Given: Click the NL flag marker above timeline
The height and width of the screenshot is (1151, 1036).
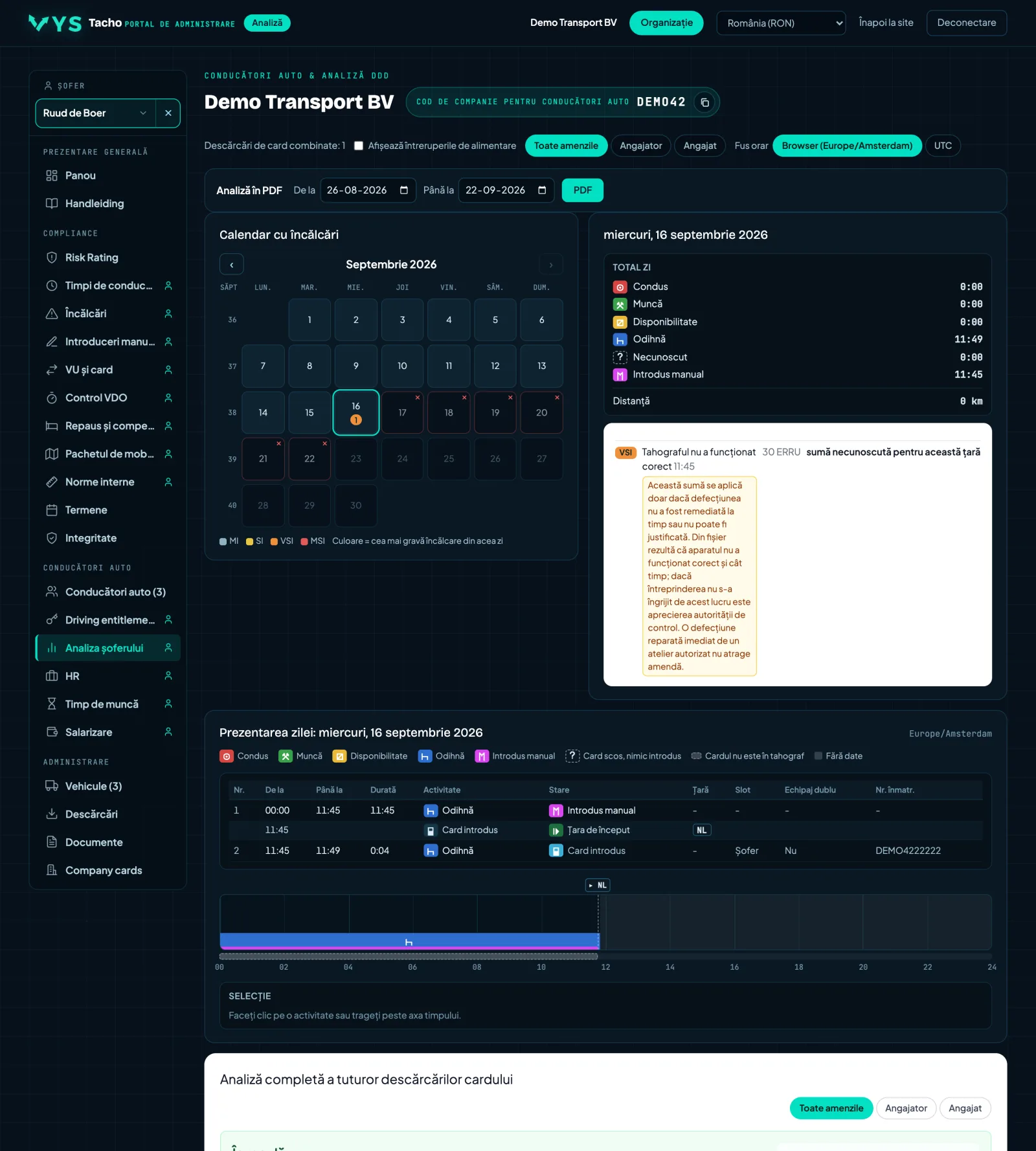Looking at the screenshot, I should 598,885.
